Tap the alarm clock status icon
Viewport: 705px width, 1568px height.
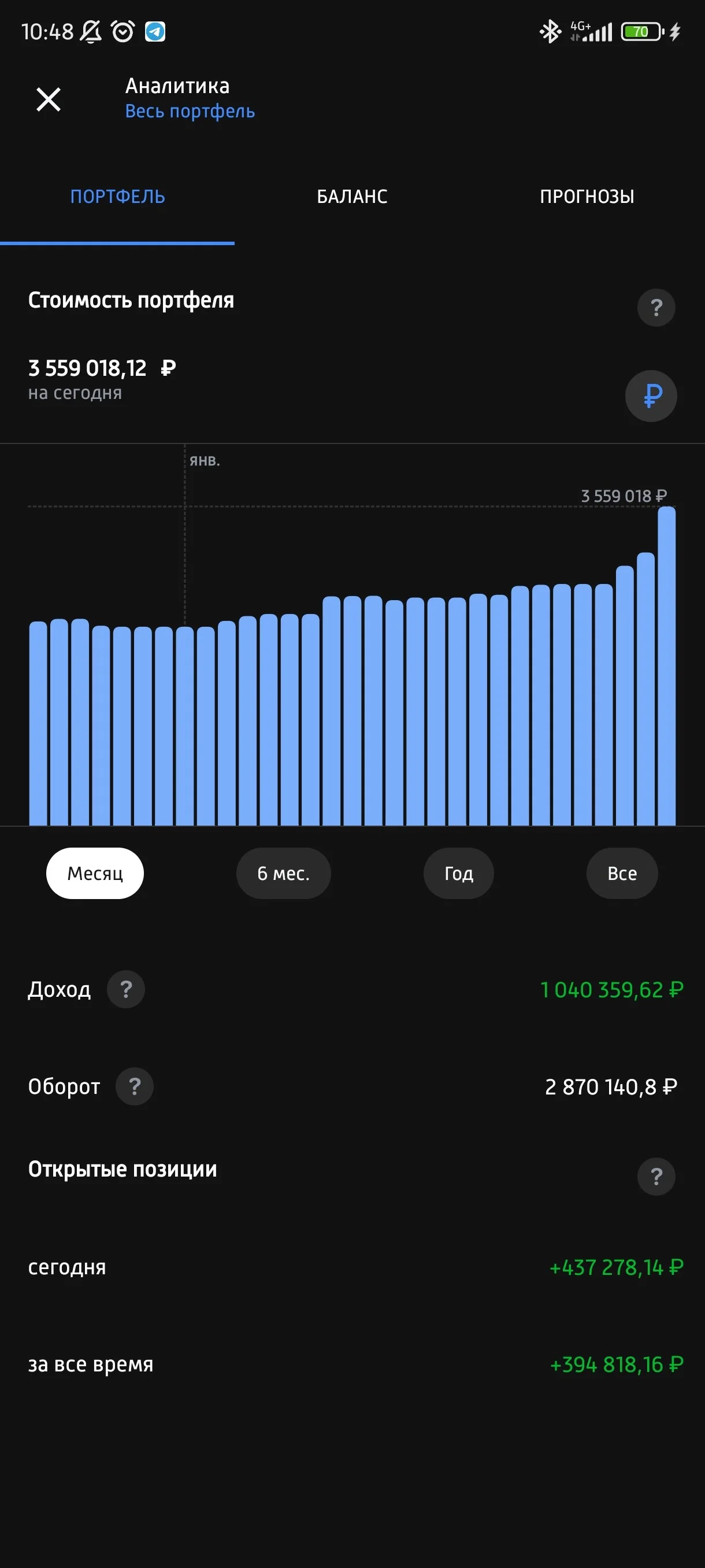(123, 31)
